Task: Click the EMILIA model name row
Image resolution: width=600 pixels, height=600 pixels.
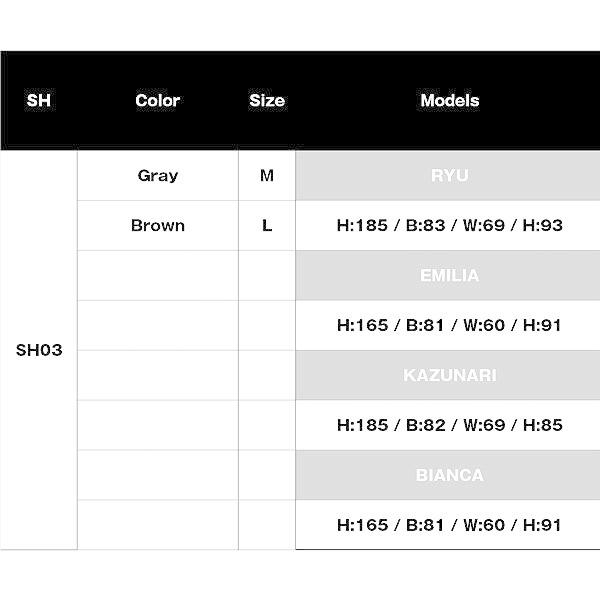Action: [x=449, y=276]
